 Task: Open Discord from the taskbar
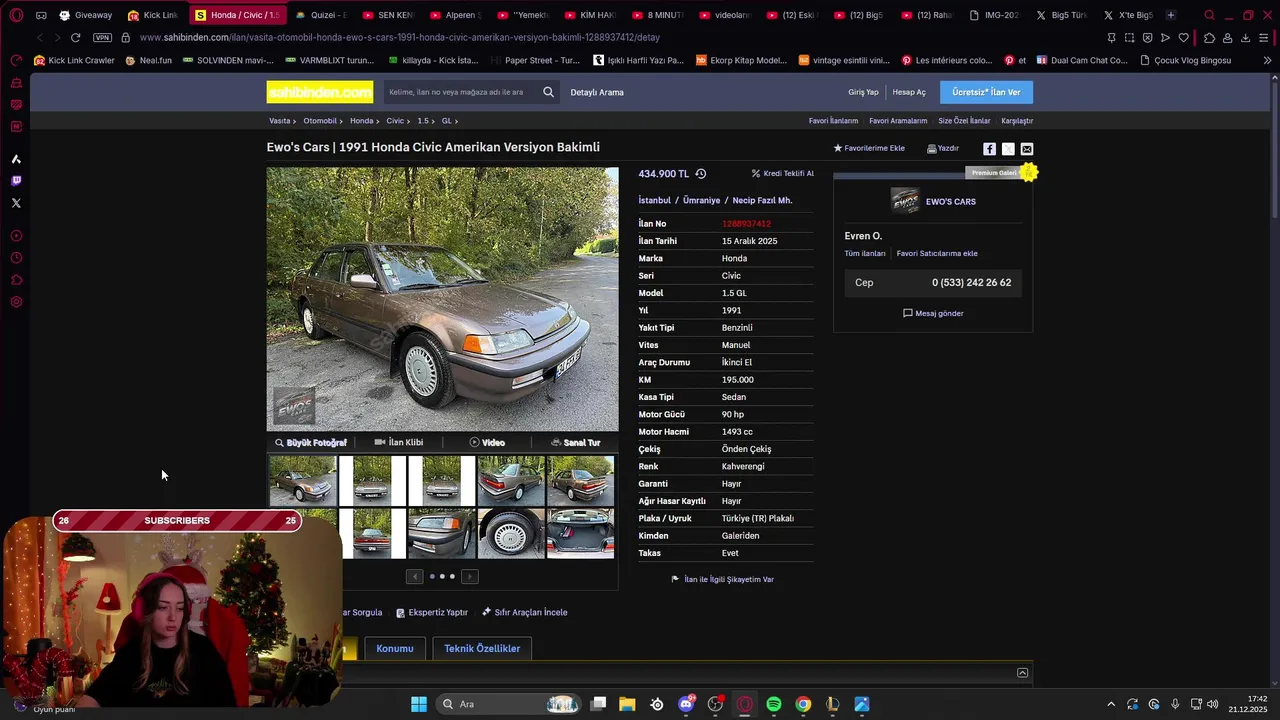(x=686, y=704)
